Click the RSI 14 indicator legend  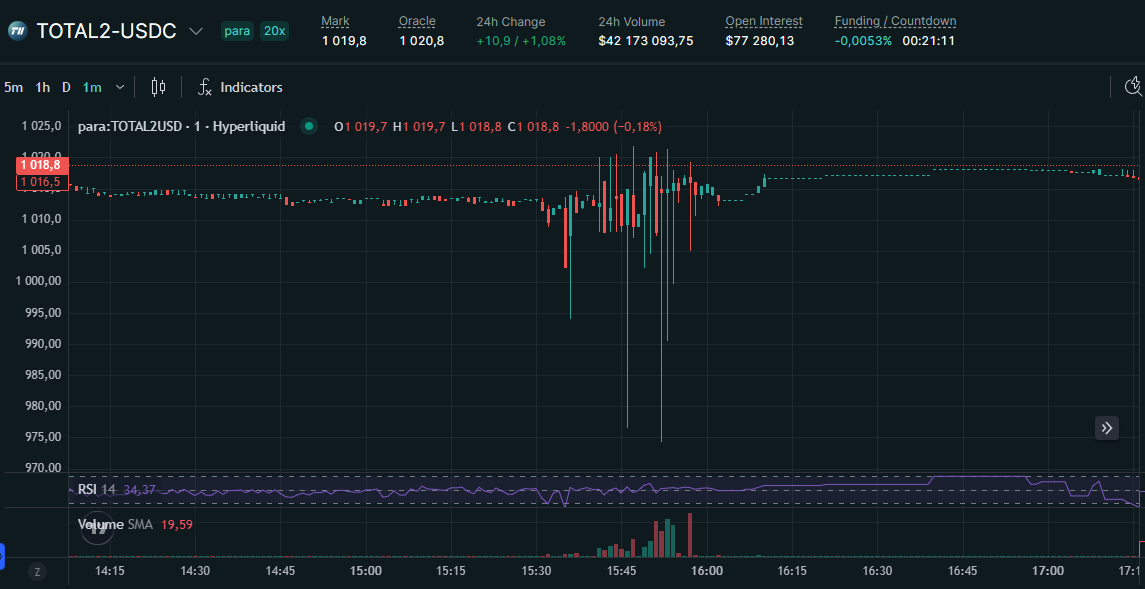point(96,490)
